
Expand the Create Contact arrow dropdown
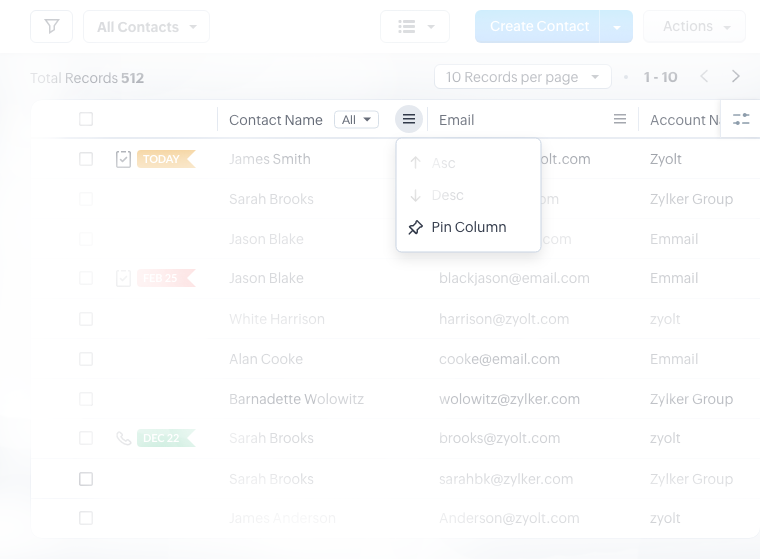click(617, 27)
